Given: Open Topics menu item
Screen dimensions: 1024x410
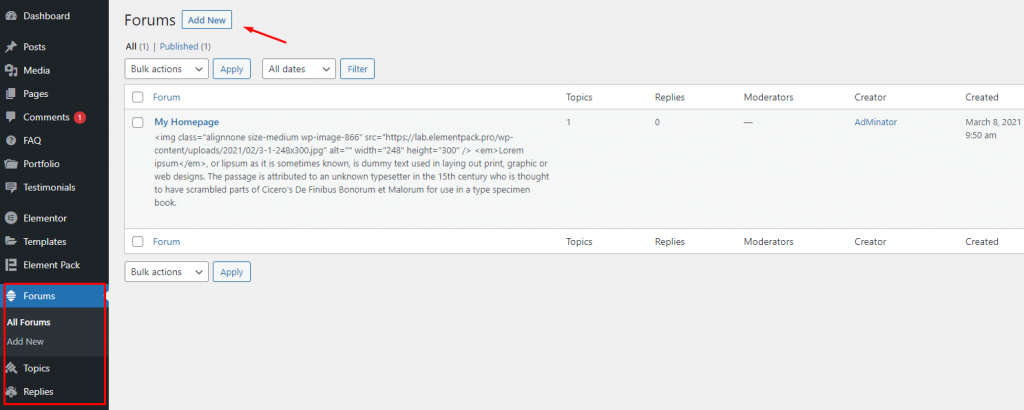Looking at the screenshot, I should click(54, 368).
